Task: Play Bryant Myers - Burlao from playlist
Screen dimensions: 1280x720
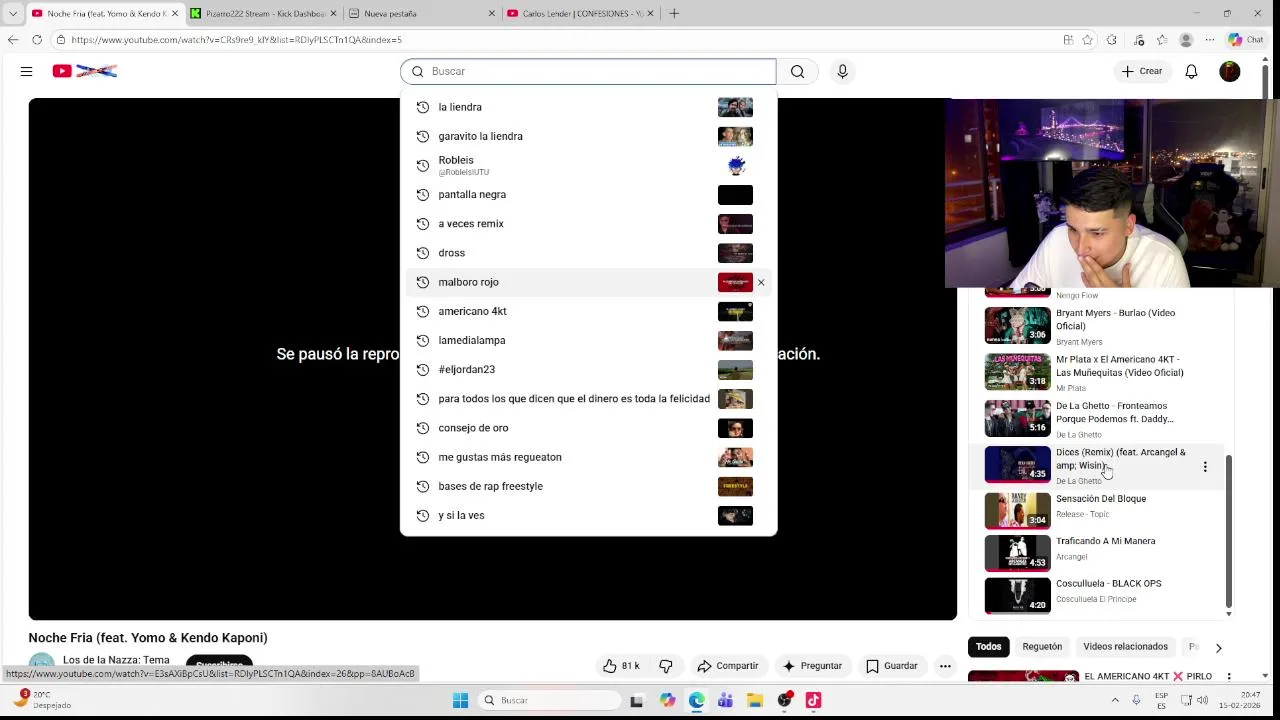Action: pyautogui.click(x=1095, y=326)
